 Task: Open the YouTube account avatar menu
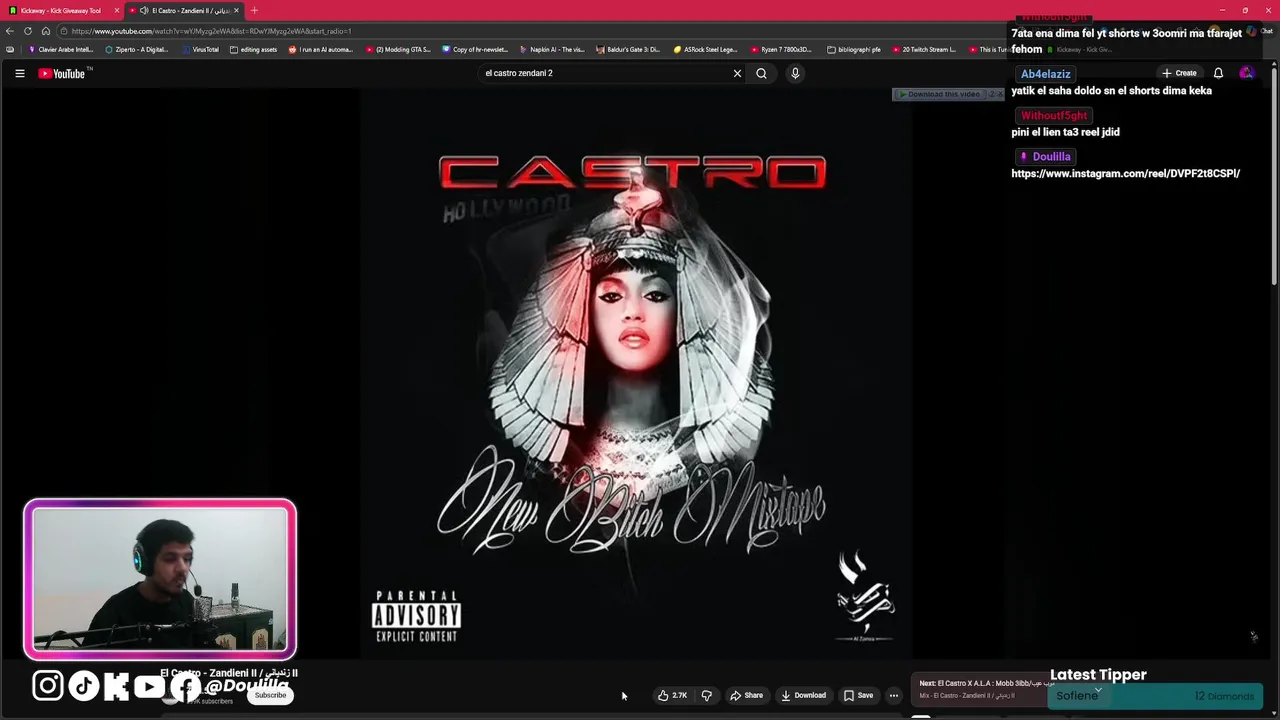[x=1246, y=73]
